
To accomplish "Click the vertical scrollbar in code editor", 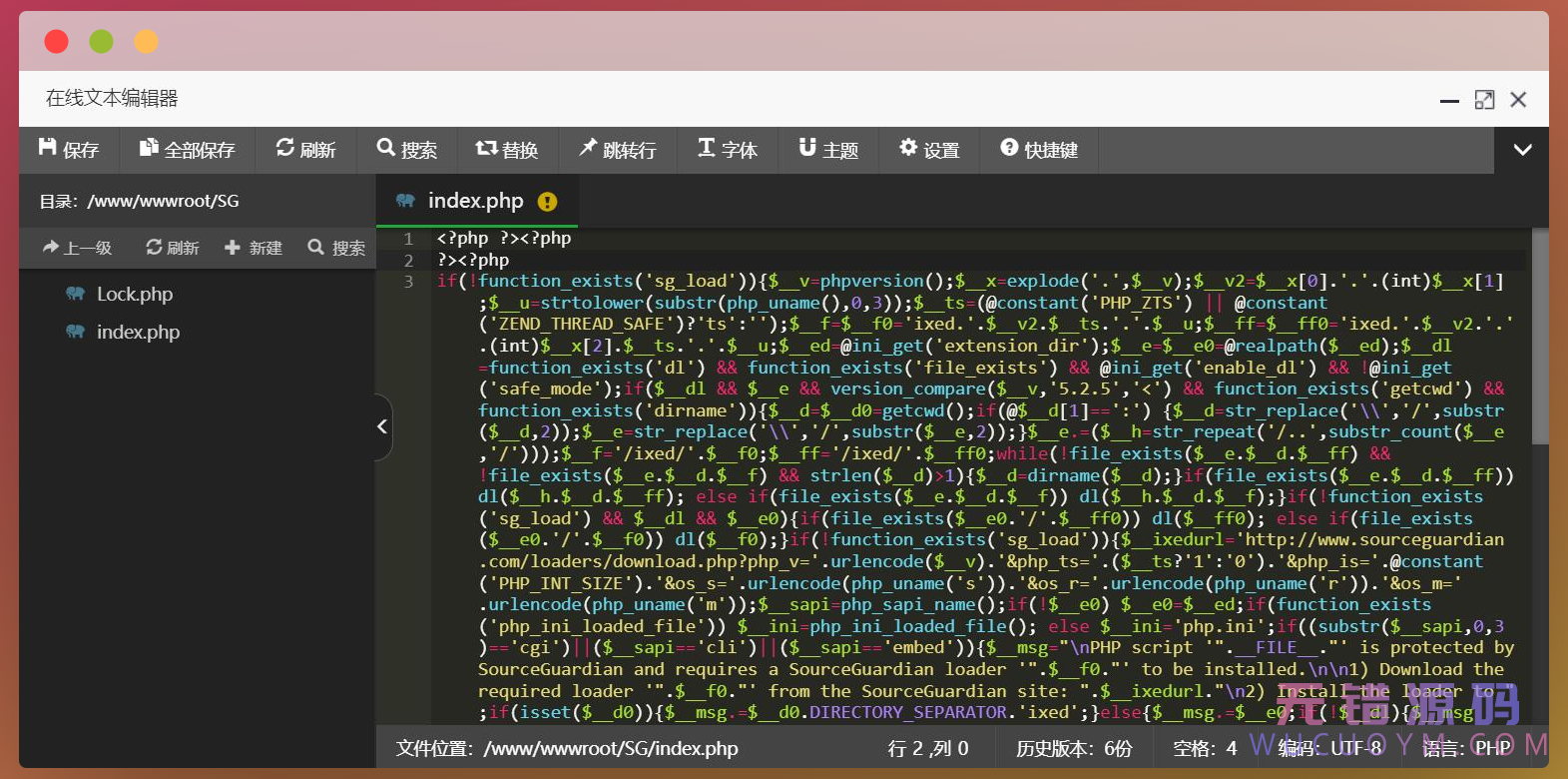I will pos(1539,340).
